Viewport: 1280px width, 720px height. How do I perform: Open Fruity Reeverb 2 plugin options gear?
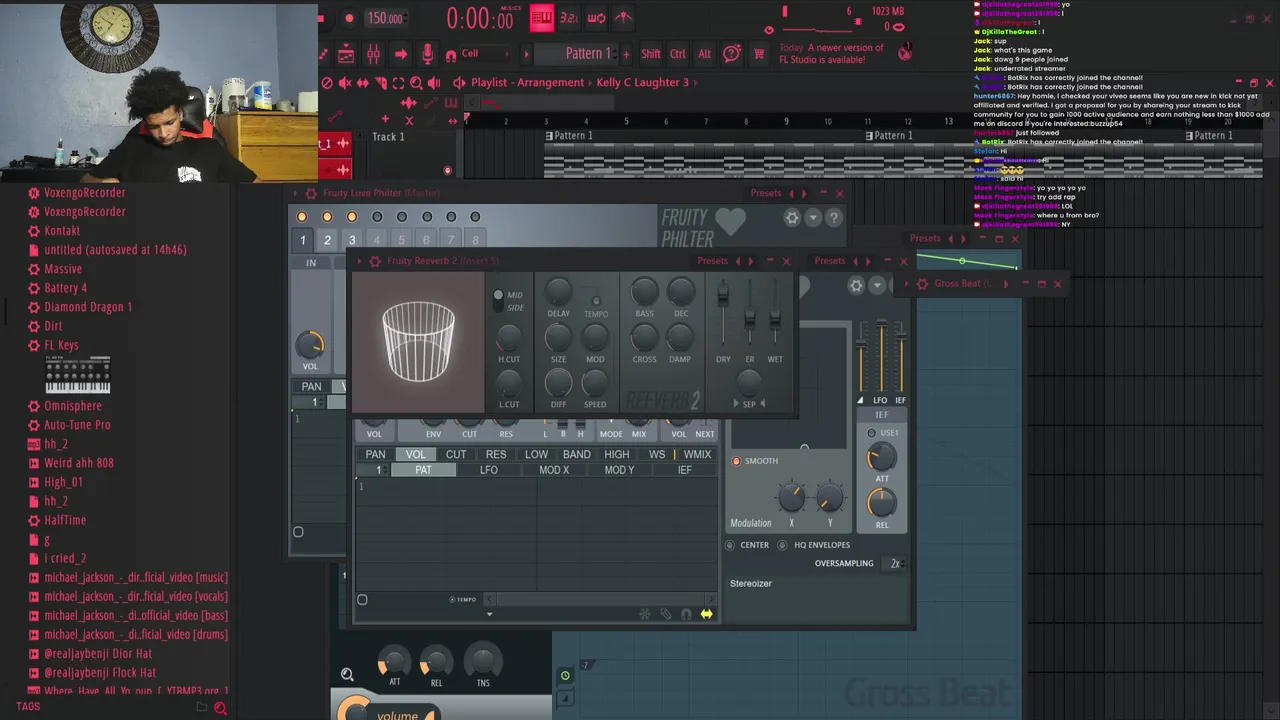[x=375, y=261]
